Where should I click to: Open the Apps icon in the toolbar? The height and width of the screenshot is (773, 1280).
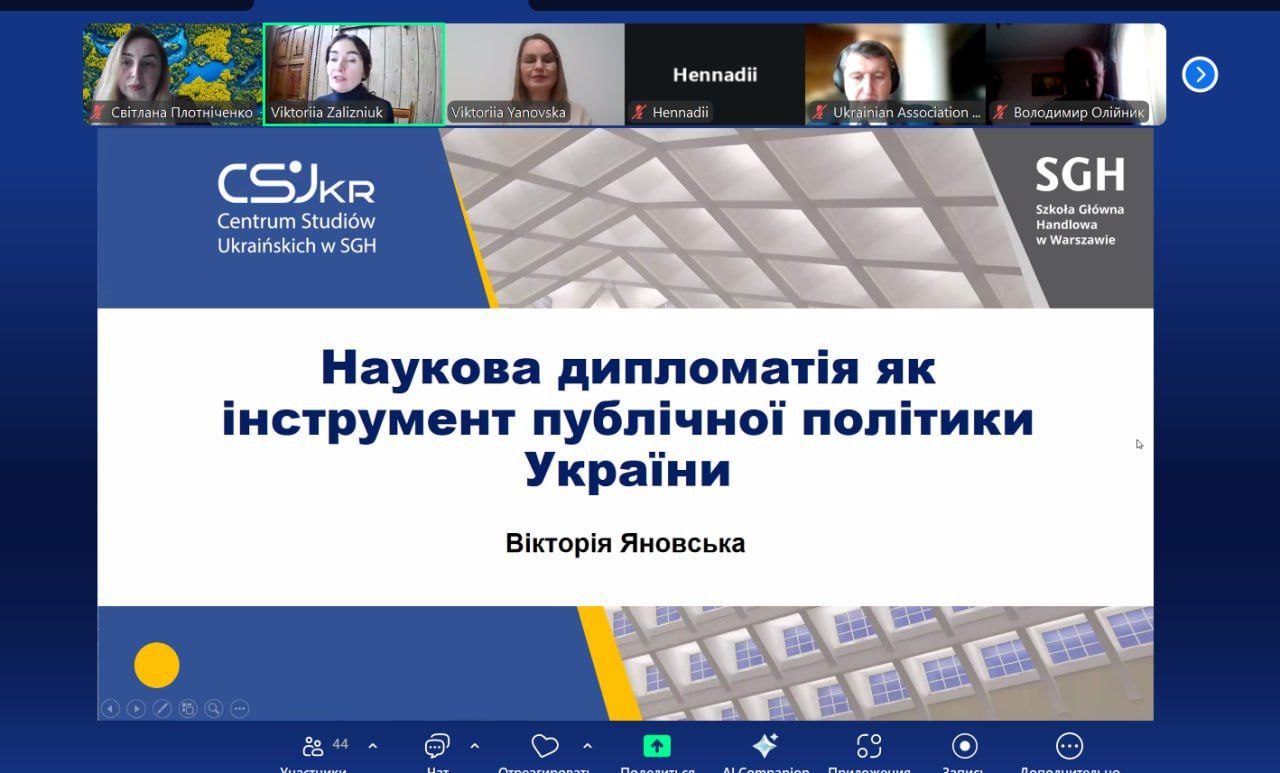click(x=869, y=746)
